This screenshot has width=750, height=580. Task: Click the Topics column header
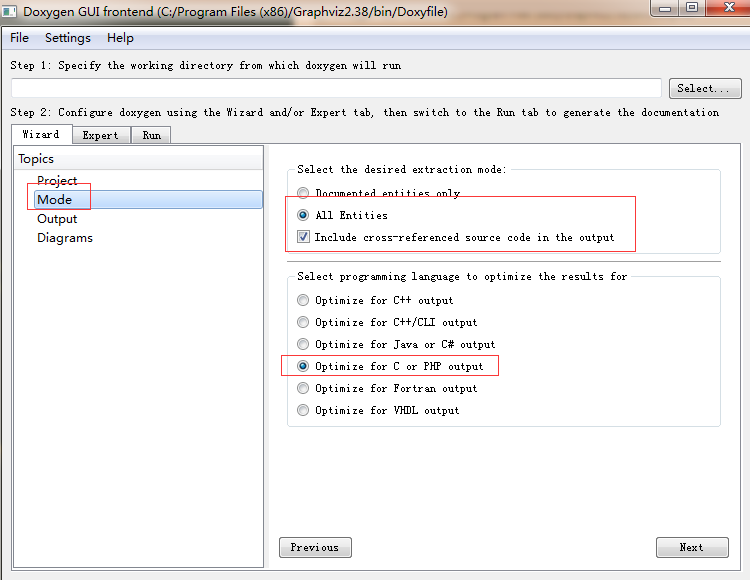[138, 159]
